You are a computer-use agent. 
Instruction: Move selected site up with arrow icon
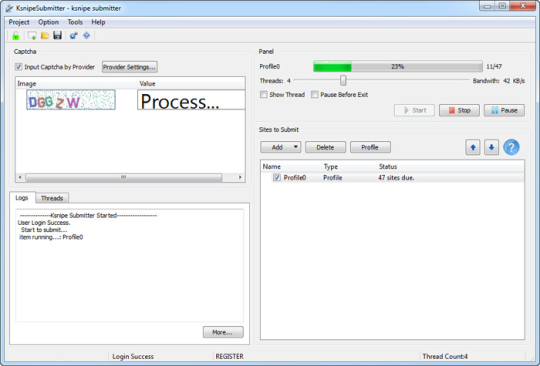pos(473,147)
